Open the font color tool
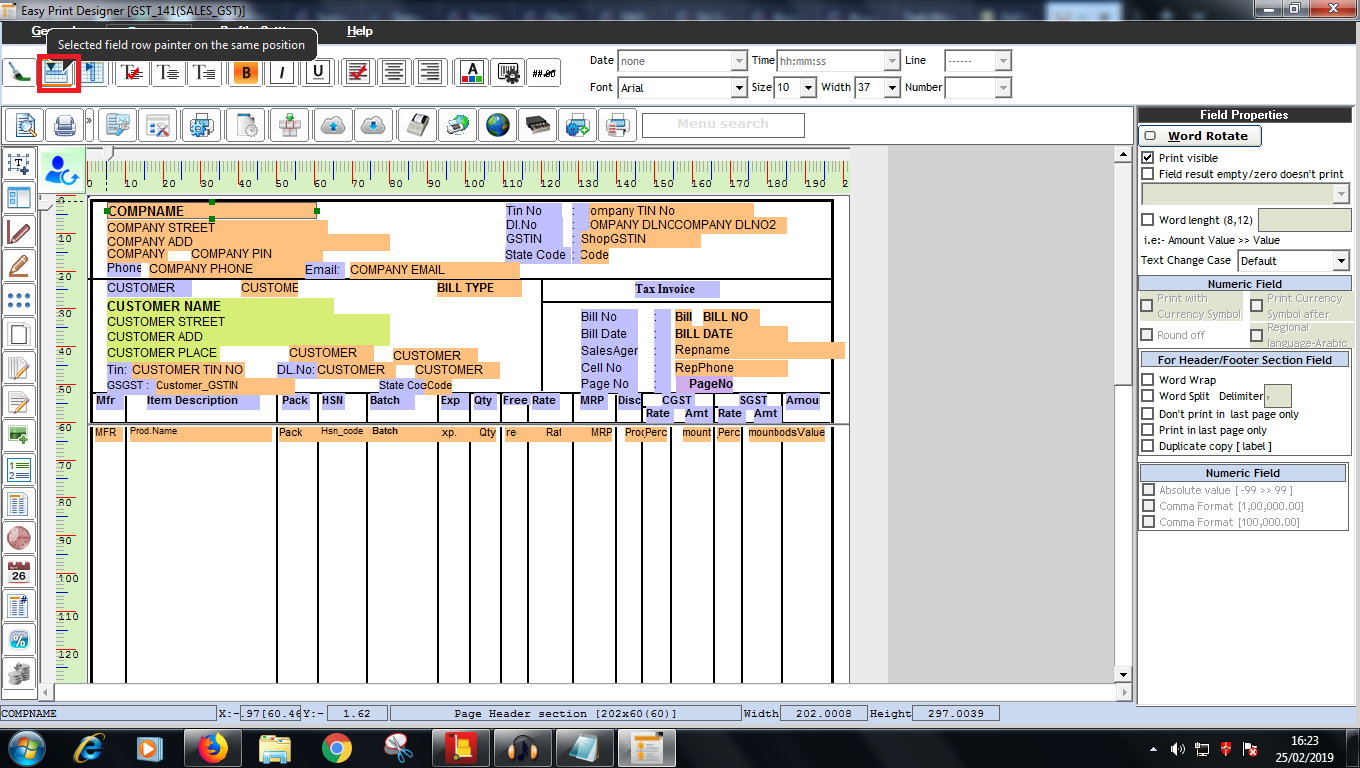Image resolution: width=1360 pixels, height=768 pixels. [472, 72]
